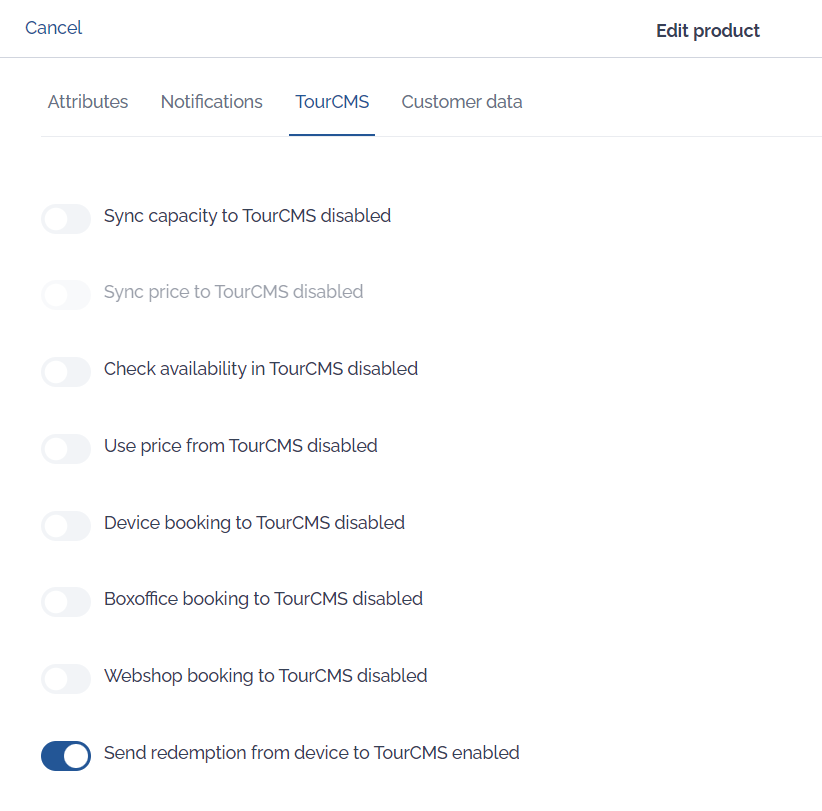Enable the Sync capacity to TourCMS switch
The width and height of the screenshot is (822, 811).
click(66, 219)
